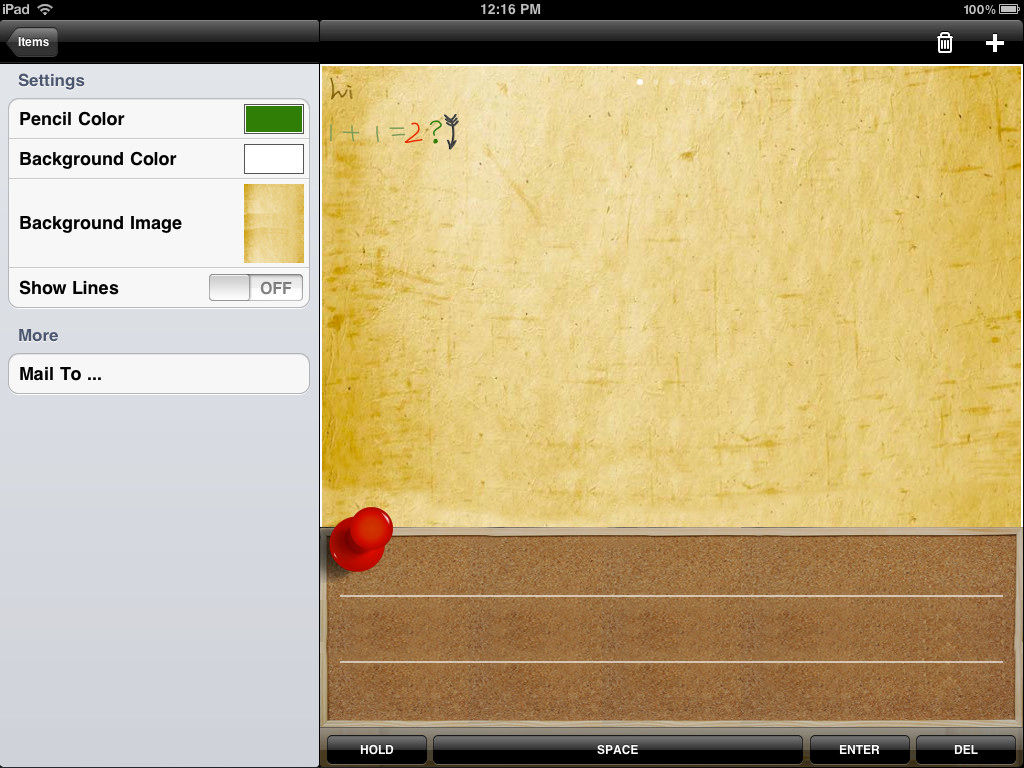The width and height of the screenshot is (1024, 768).
Task: Choose the Background Image thumbnail
Action: [x=274, y=223]
